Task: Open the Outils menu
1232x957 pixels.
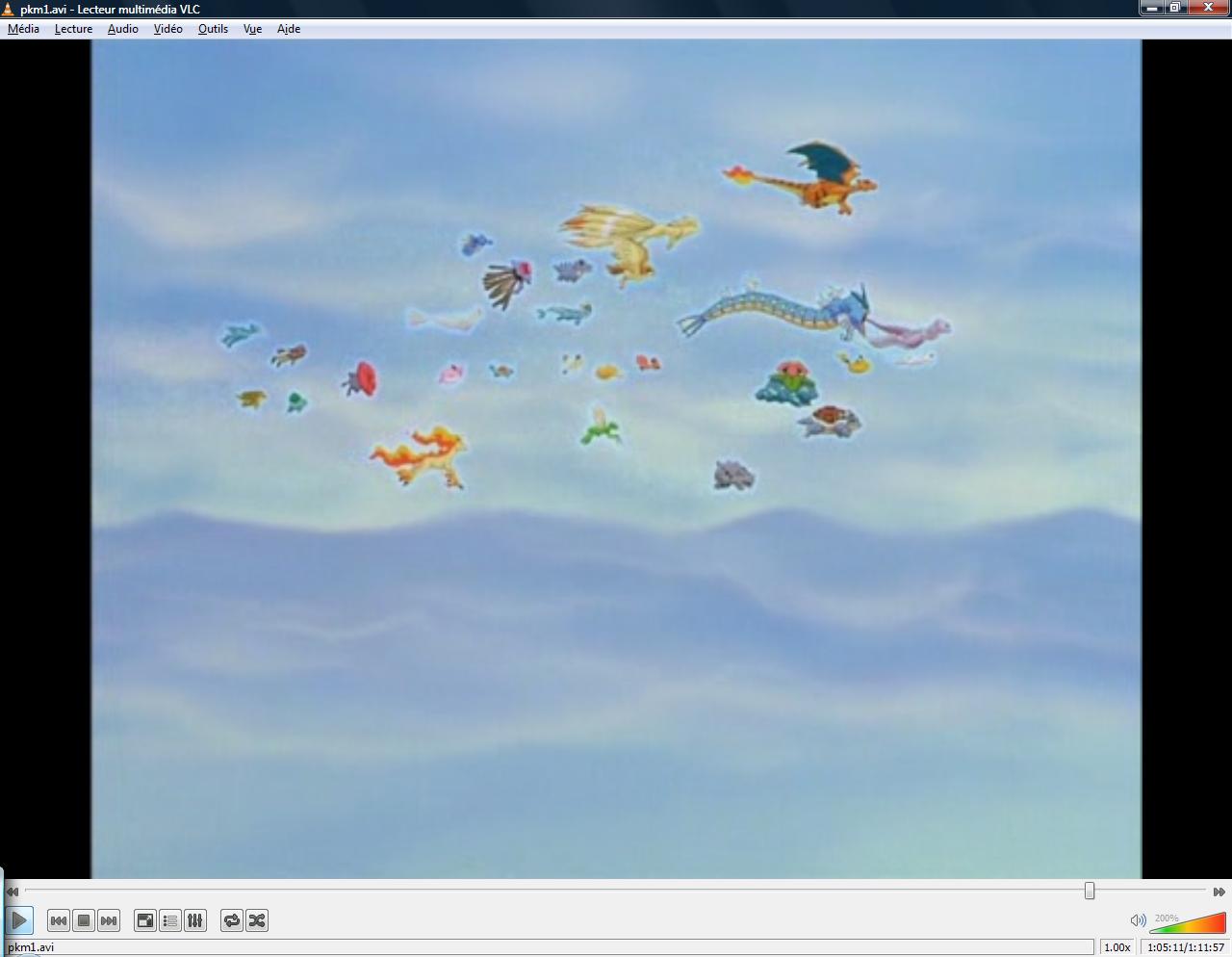Action: tap(213, 29)
